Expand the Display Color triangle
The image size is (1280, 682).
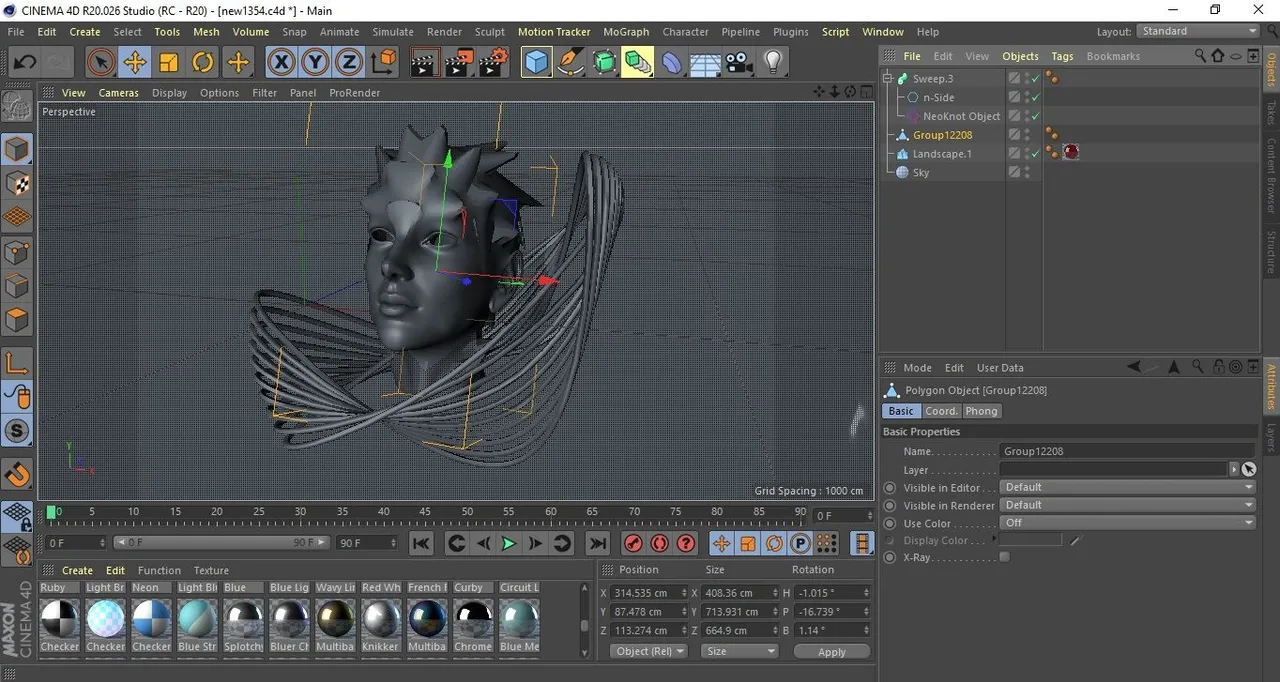click(x=994, y=540)
